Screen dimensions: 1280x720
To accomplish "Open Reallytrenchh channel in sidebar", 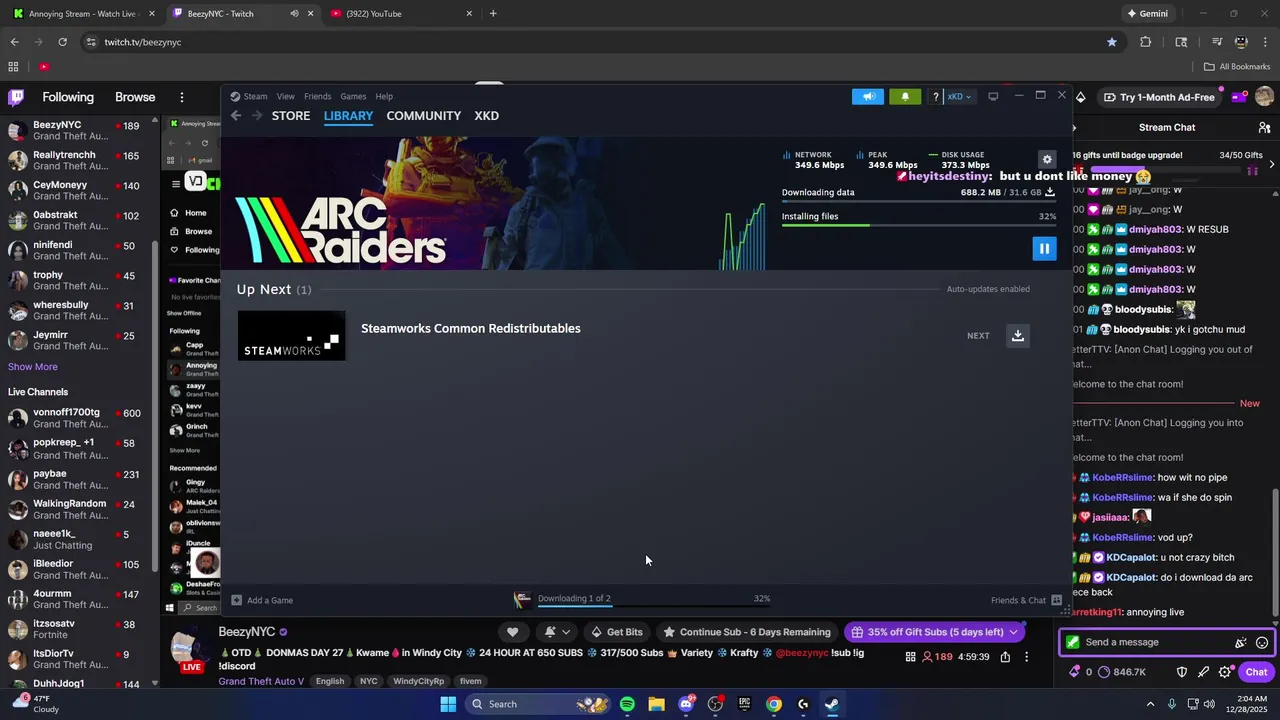I will click(x=78, y=161).
